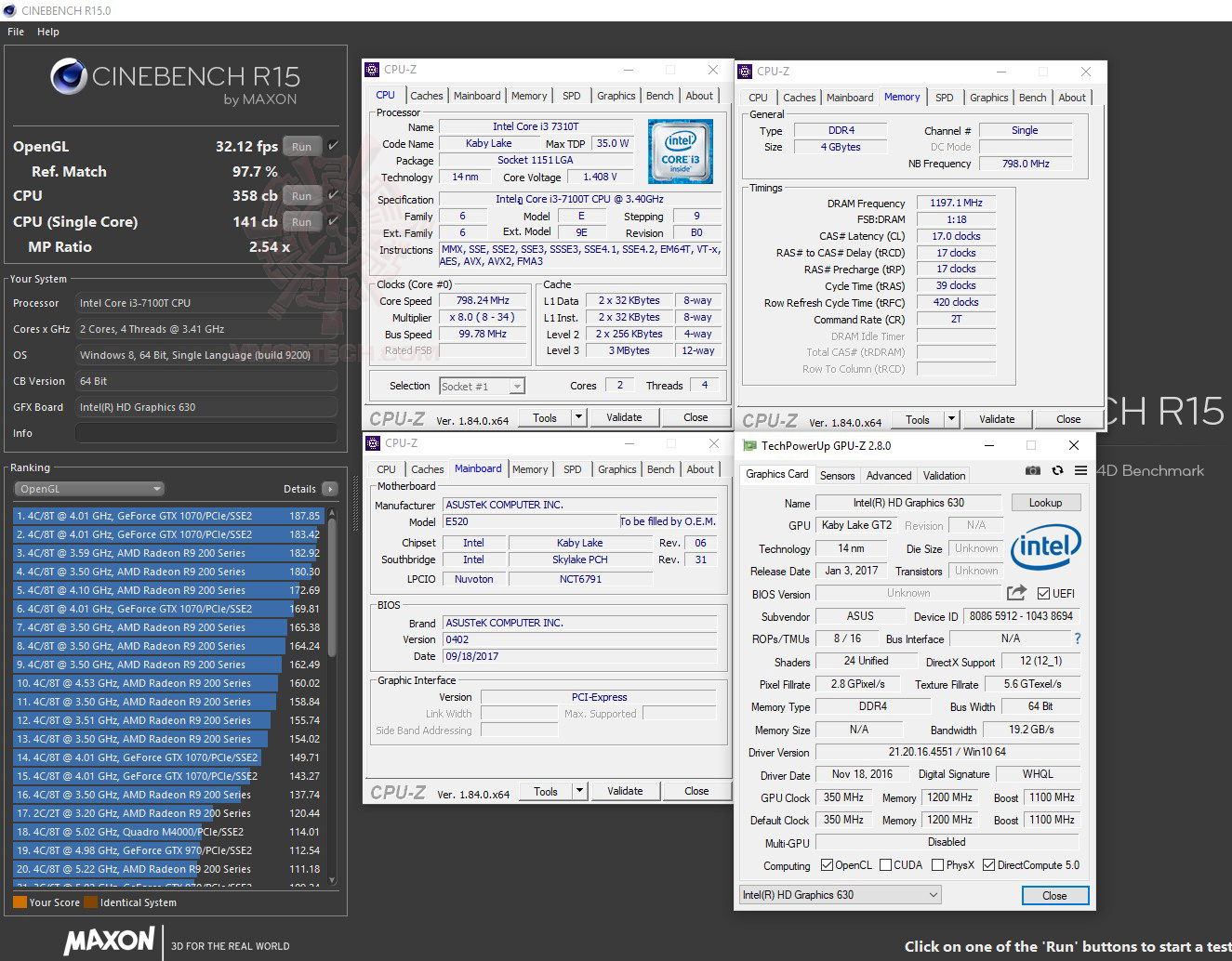The width and height of the screenshot is (1232, 961).
Task: Switch to Caches tab in CPU-Z CPU window
Action: pyautogui.click(x=427, y=96)
